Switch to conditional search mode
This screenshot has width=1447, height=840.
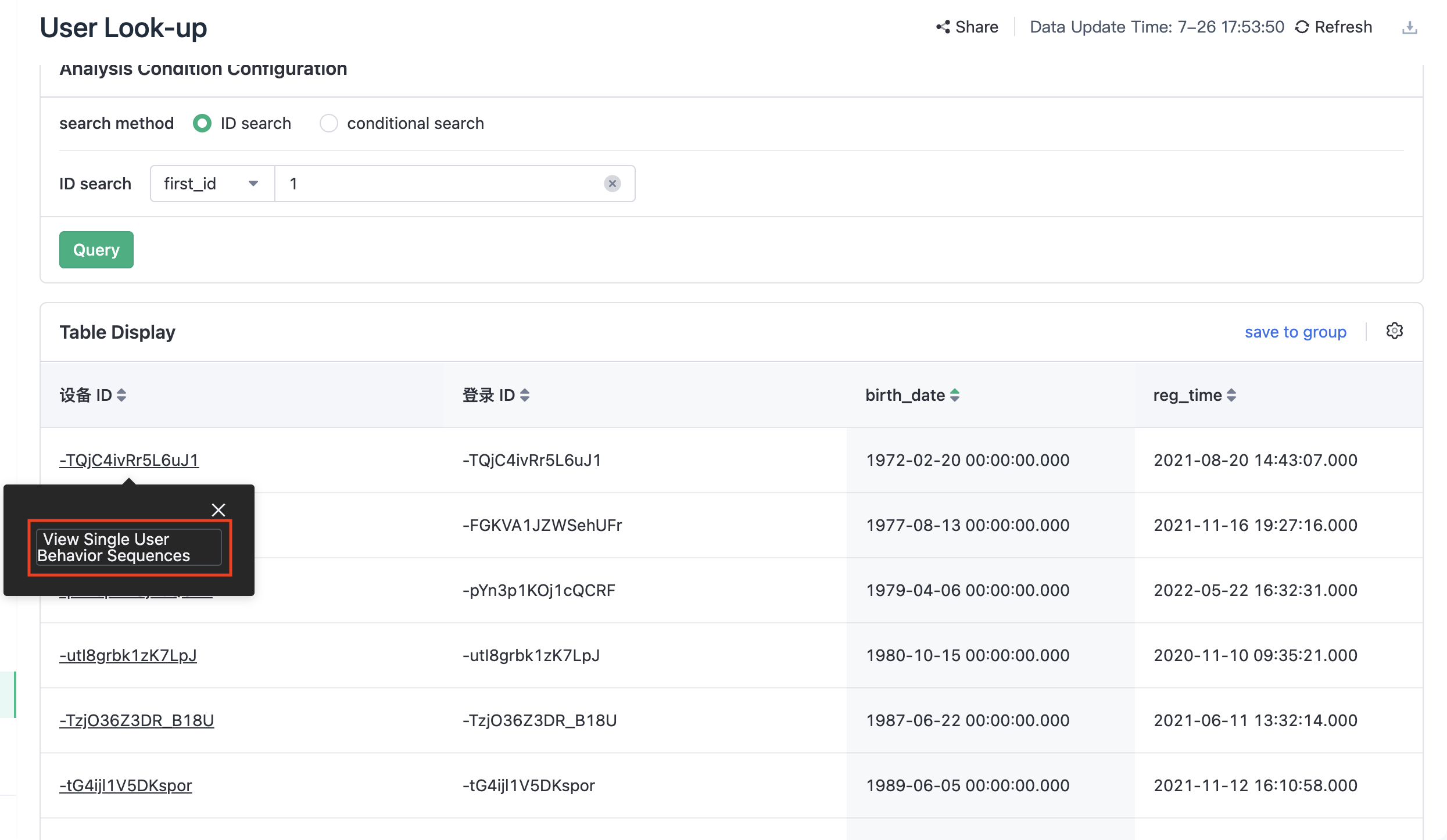(x=329, y=123)
